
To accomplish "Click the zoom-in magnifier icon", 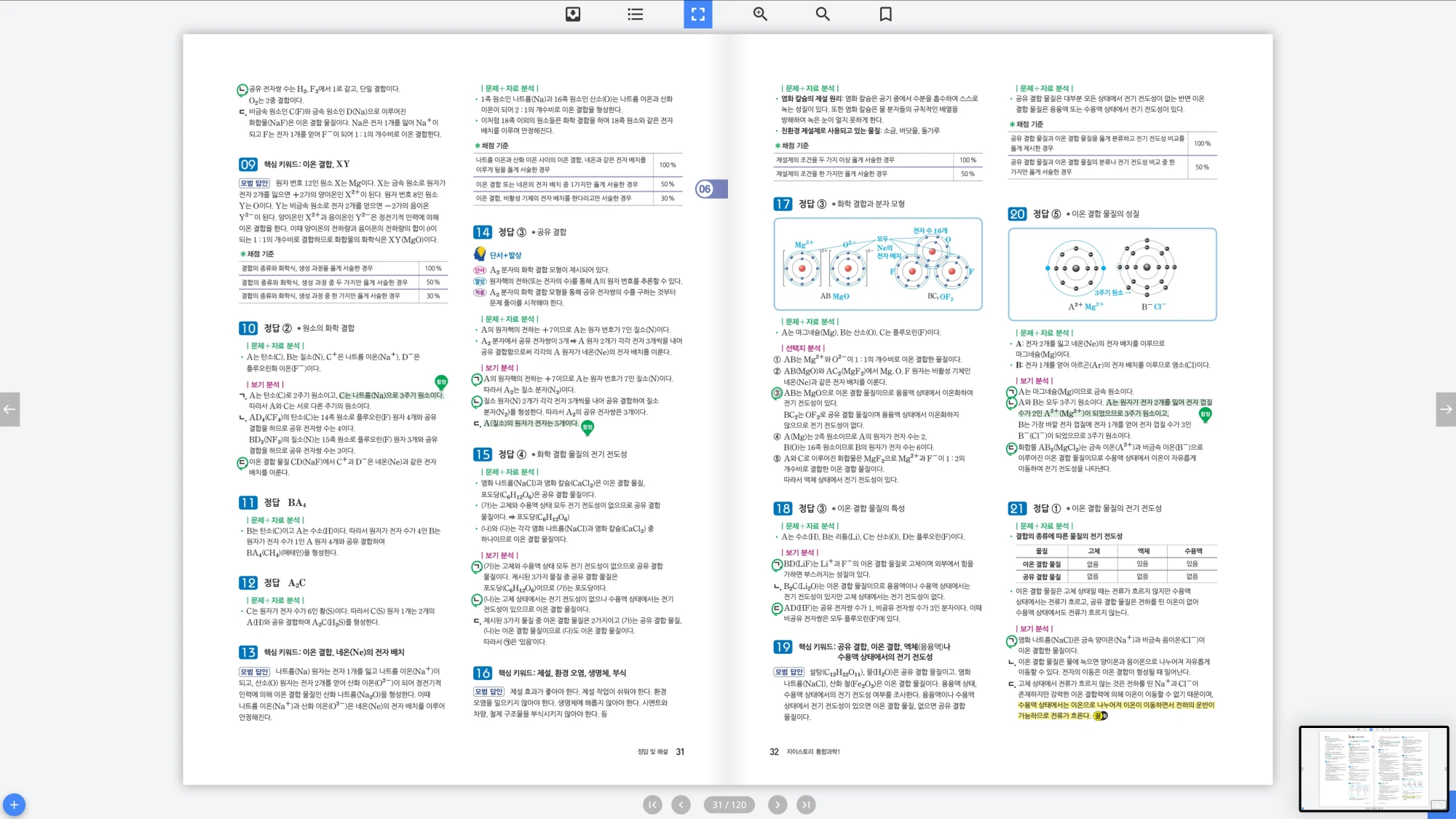I will (760, 14).
